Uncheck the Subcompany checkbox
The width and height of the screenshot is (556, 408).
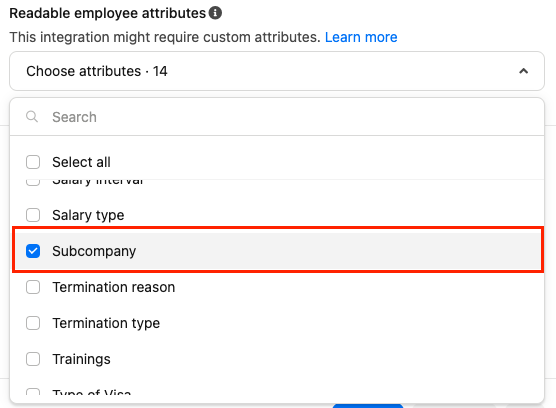coord(33,251)
